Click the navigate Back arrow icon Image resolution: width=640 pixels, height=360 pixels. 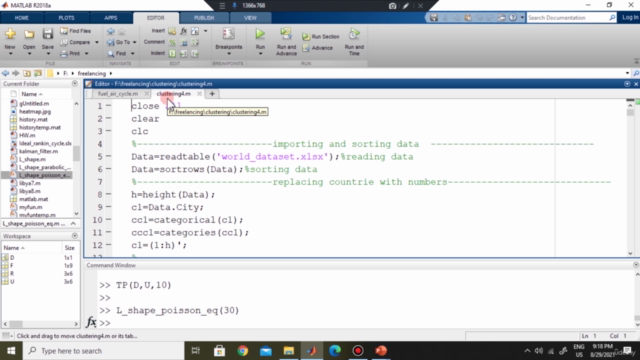click(x=111, y=31)
